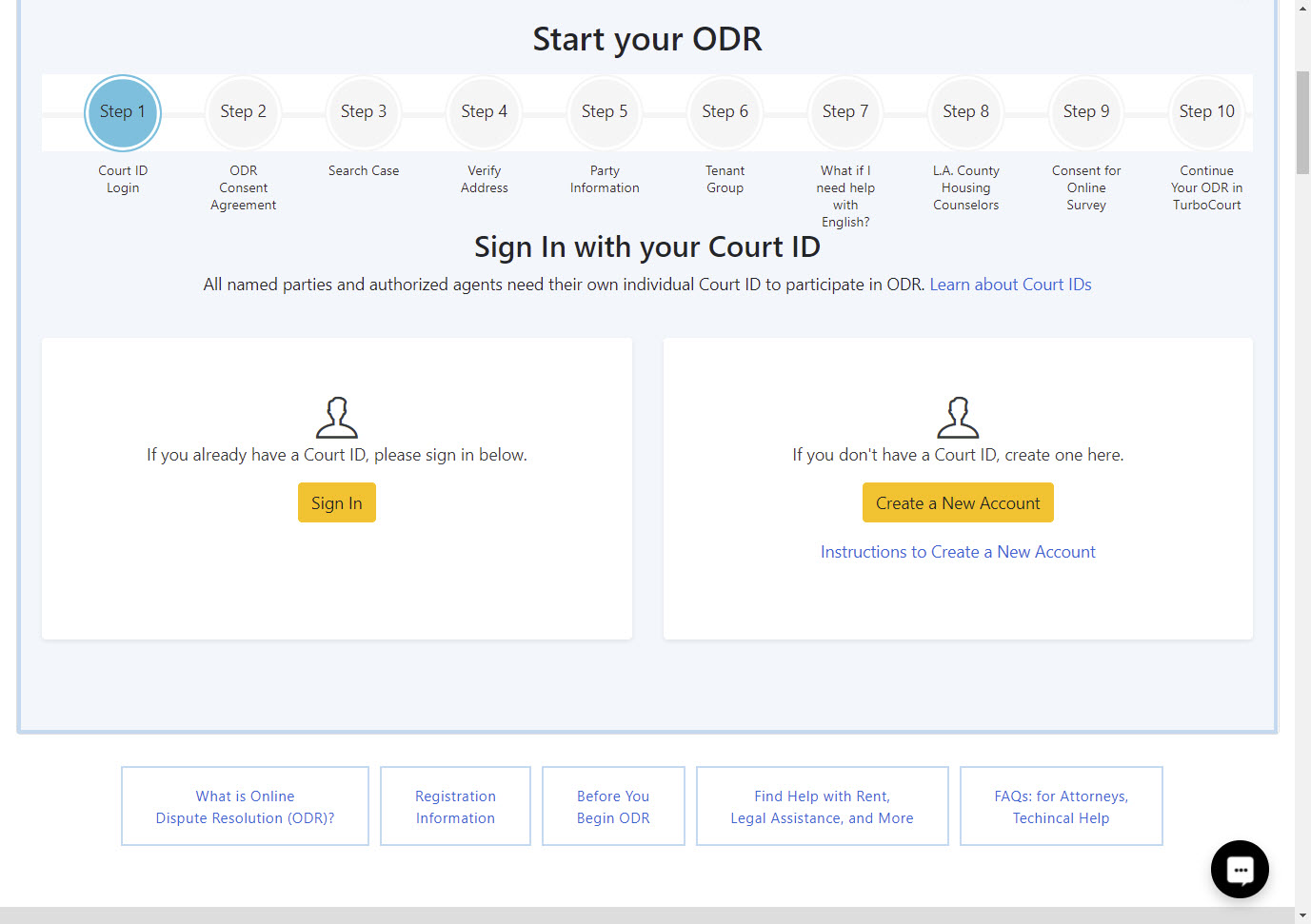Image resolution: width=1311 pixels, height=924 pixels.
Task: Click the scrollbar down arrow
Action: pos(1301,915)
